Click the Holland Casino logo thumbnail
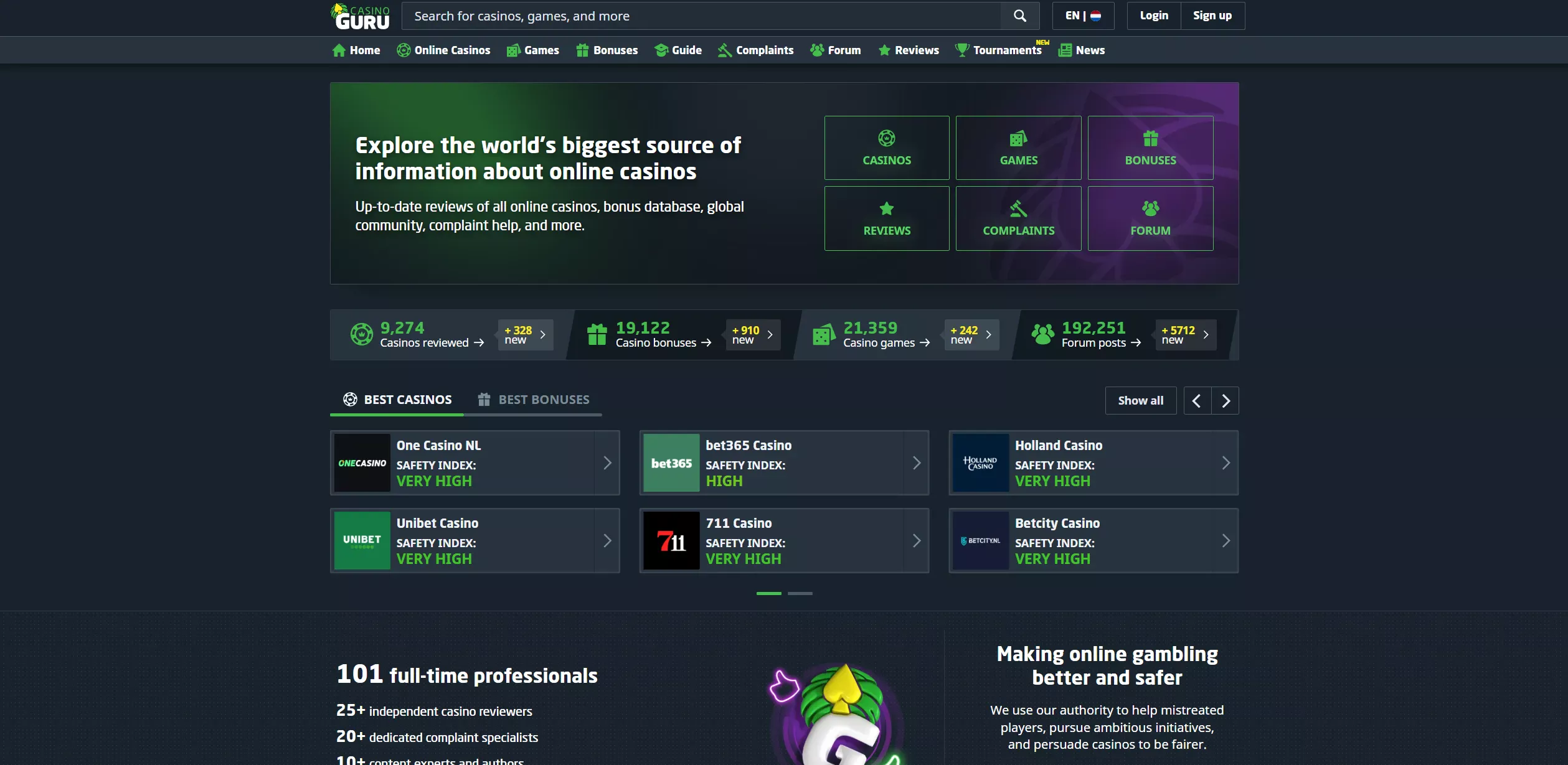This screenshot has width=1568, height=765. click(x=981, y=462)
